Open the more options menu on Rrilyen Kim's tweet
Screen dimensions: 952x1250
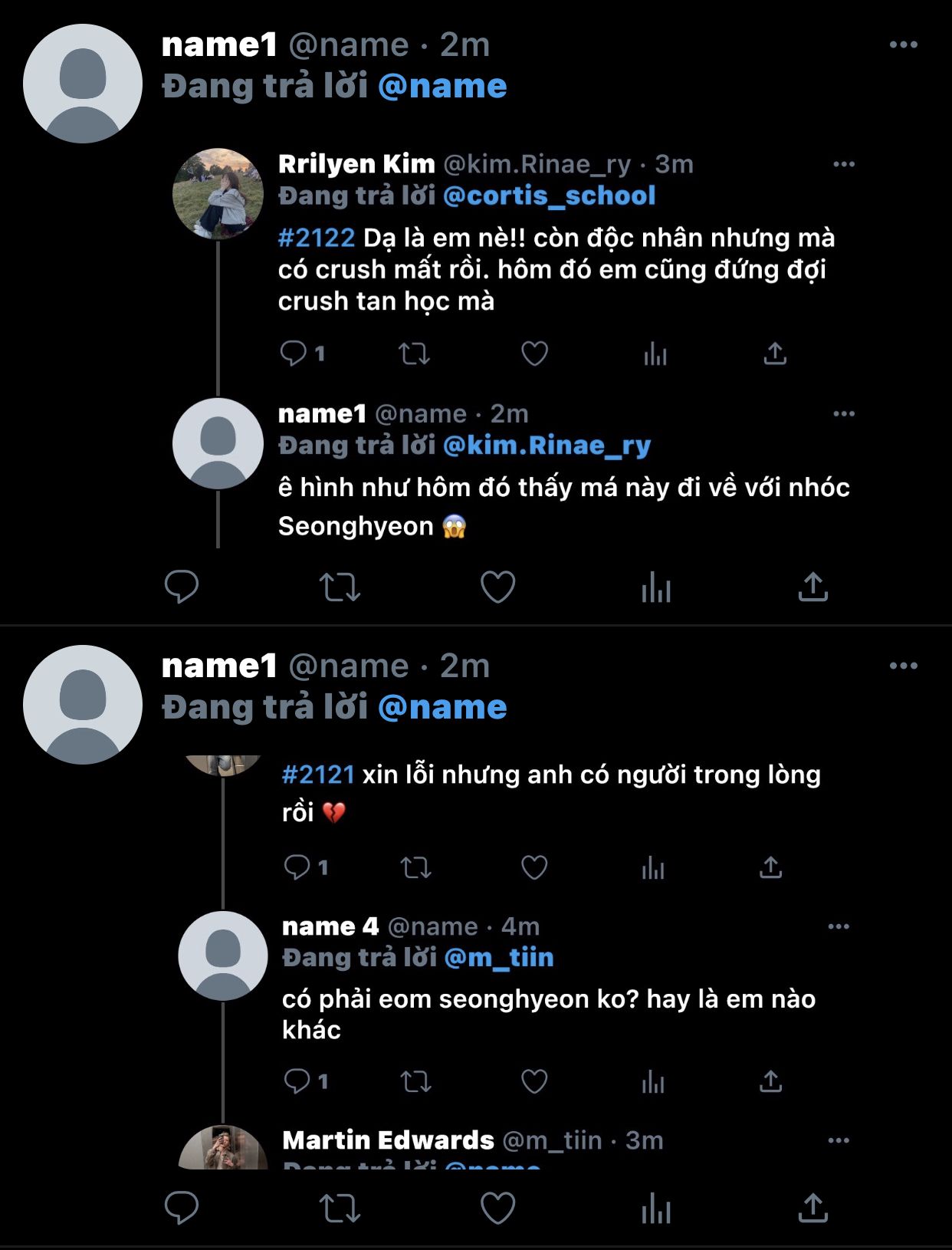tap(843, 164)
